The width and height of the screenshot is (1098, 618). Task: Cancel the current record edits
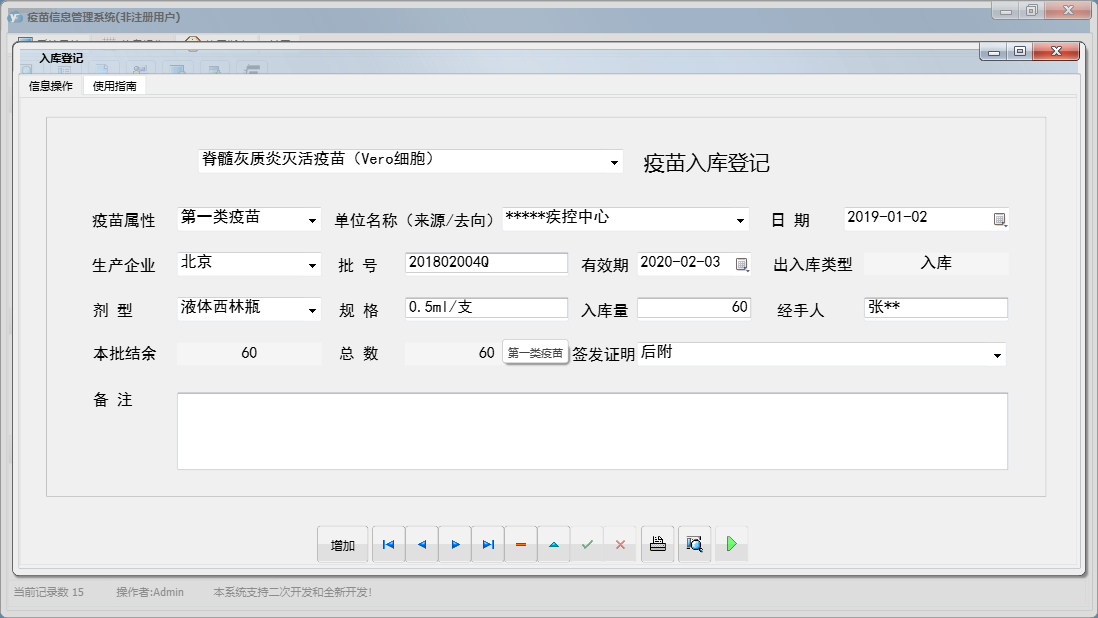621,544
